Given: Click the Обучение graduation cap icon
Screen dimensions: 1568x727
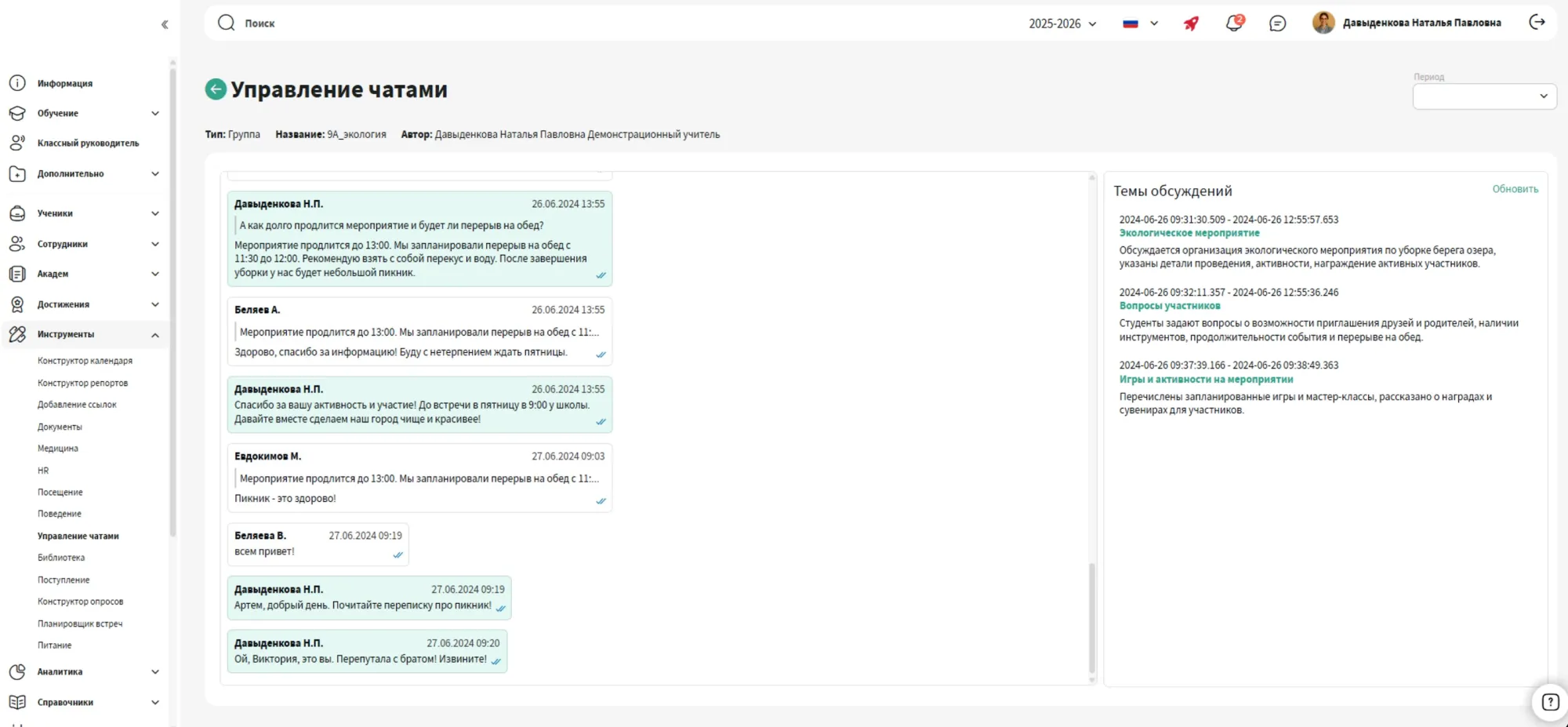Looking at the screenshot, I should coord(17,113).
